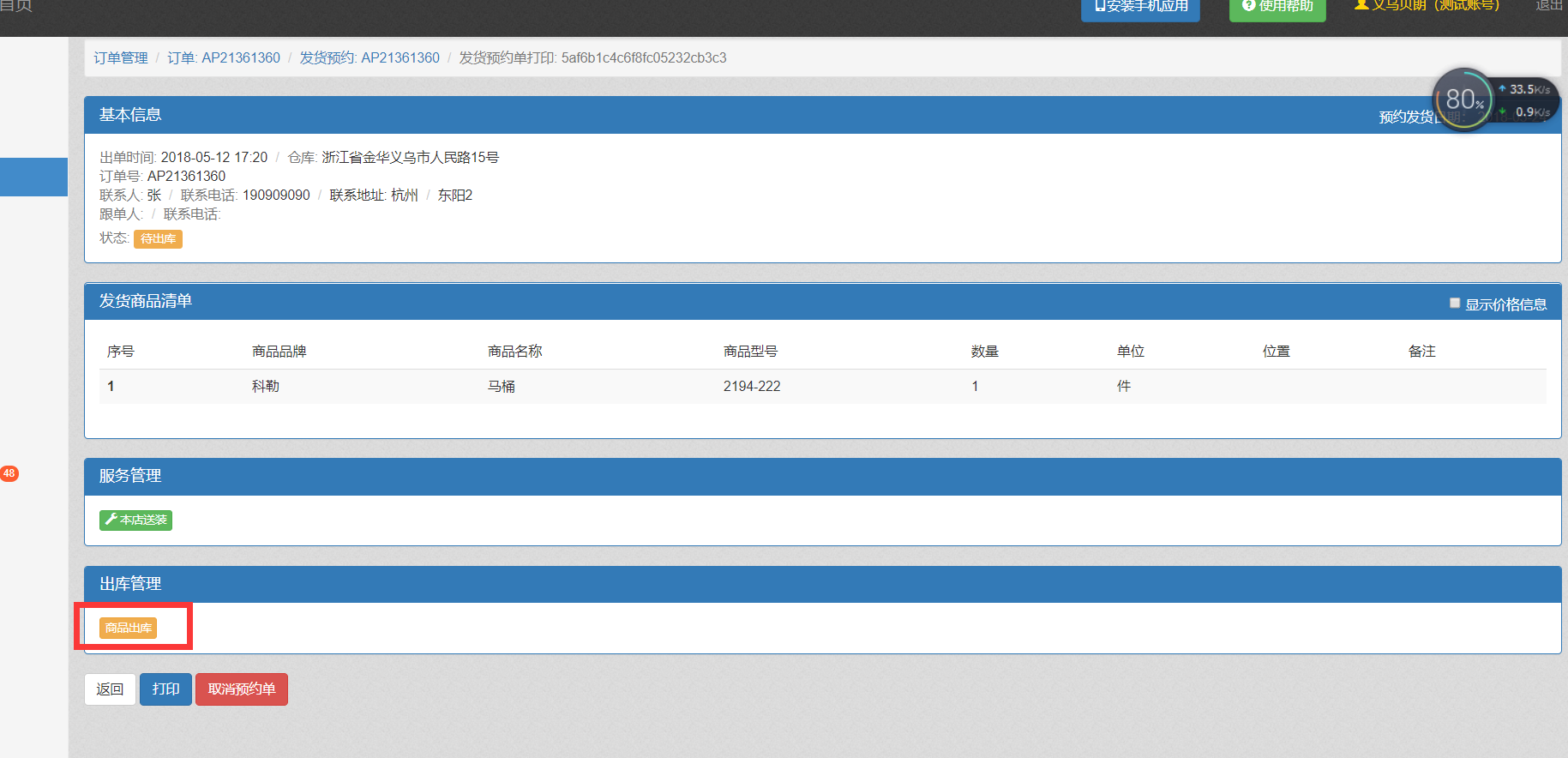
Task: Select the highlighted blue sidebar item
Action: click(33, 177)
